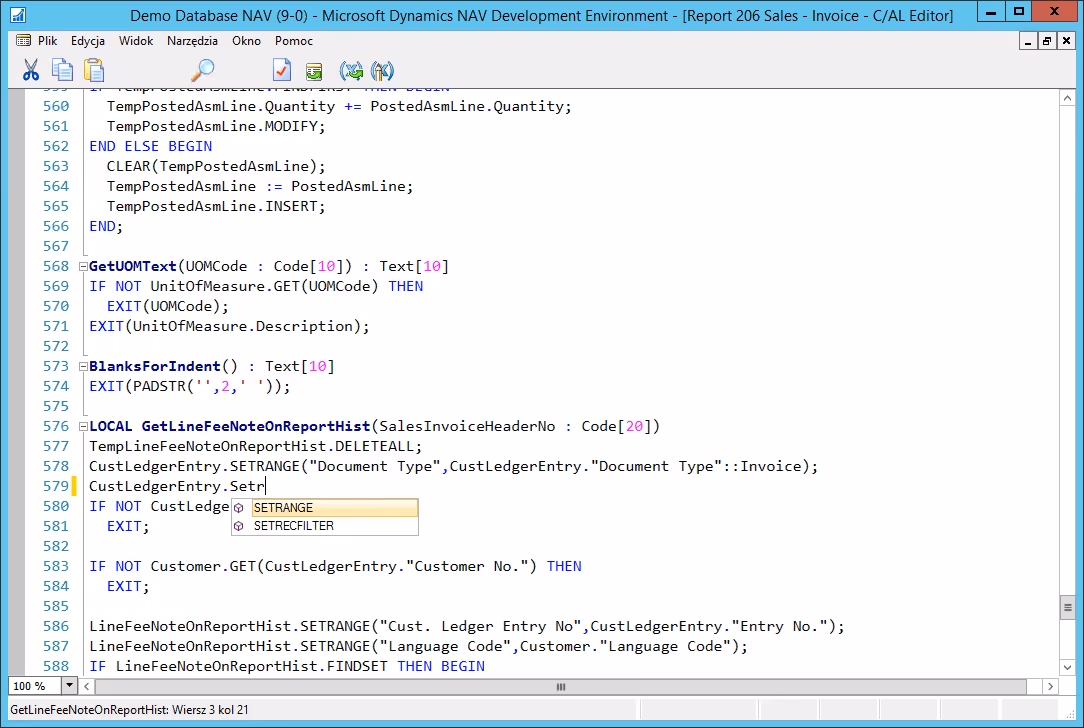Click the GetUOMText function name
The height and width of the screenshot is (728, 1084).
point(133,266)
